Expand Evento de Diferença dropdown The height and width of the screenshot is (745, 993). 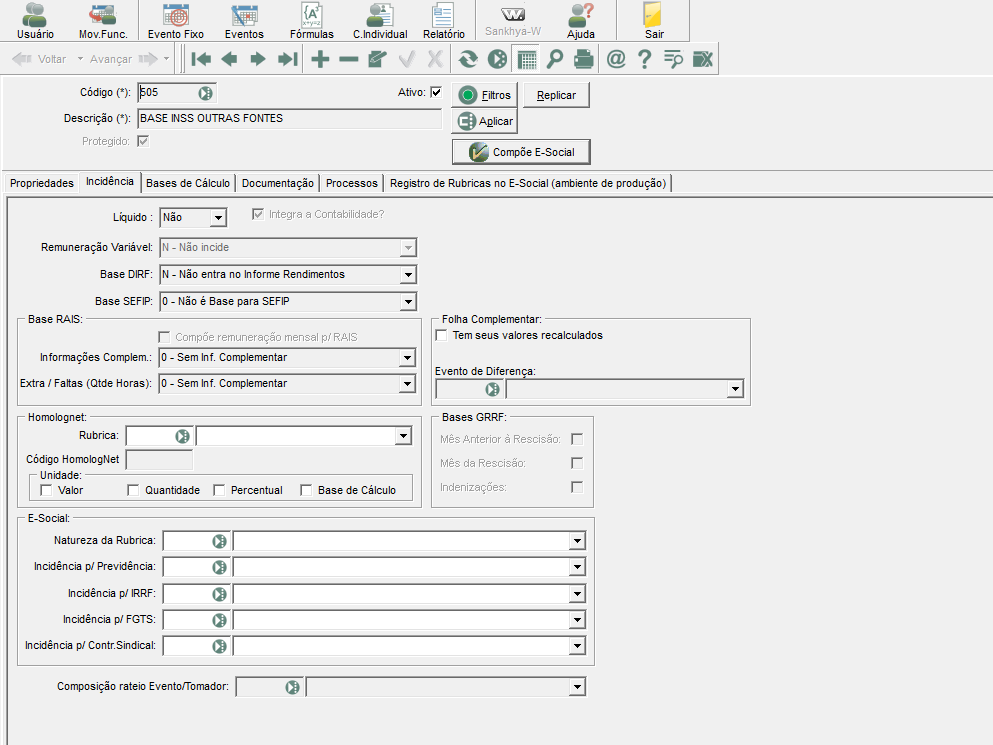[735, 388]
